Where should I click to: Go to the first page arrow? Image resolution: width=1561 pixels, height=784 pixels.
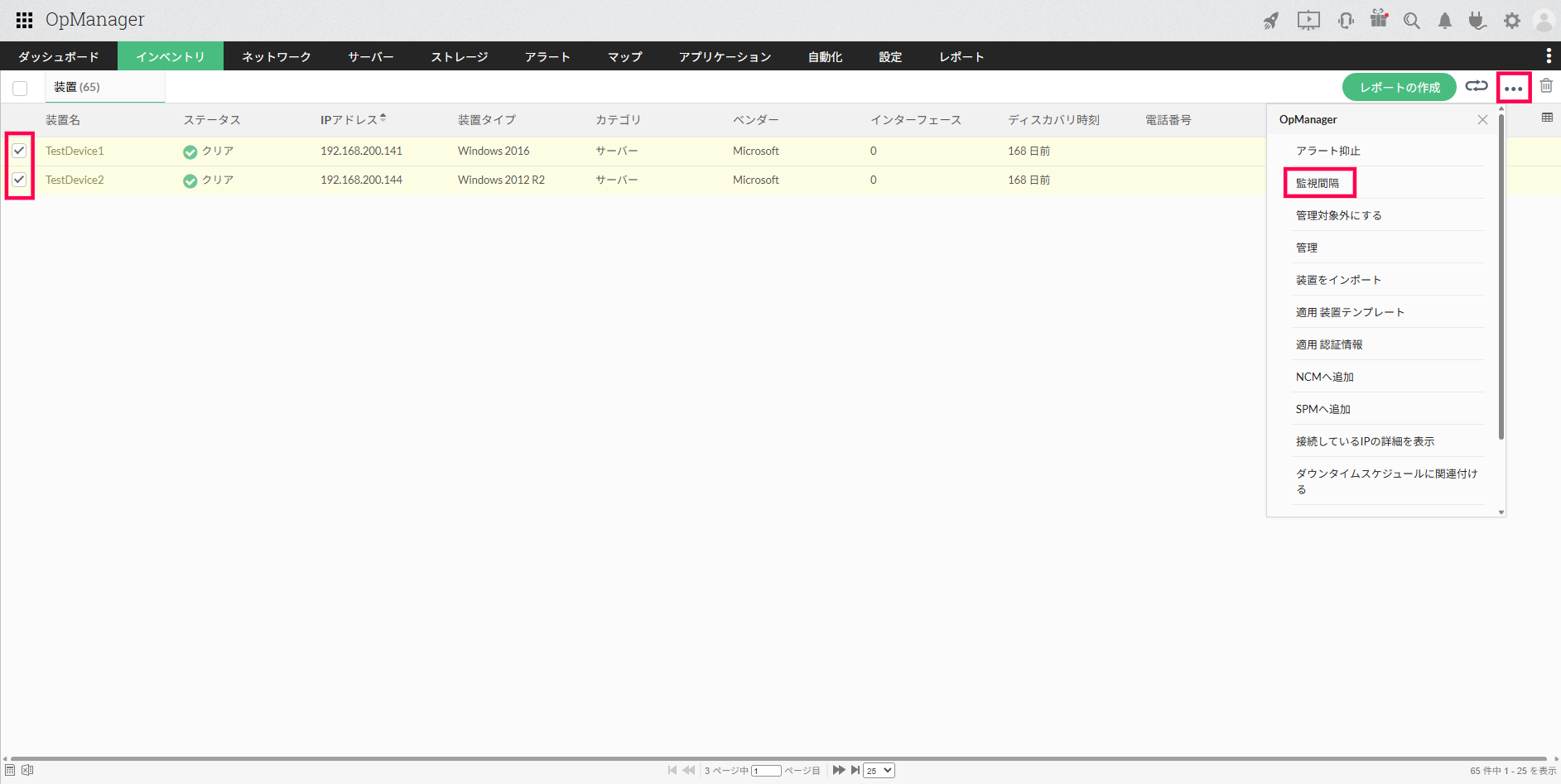click(672, 770)
